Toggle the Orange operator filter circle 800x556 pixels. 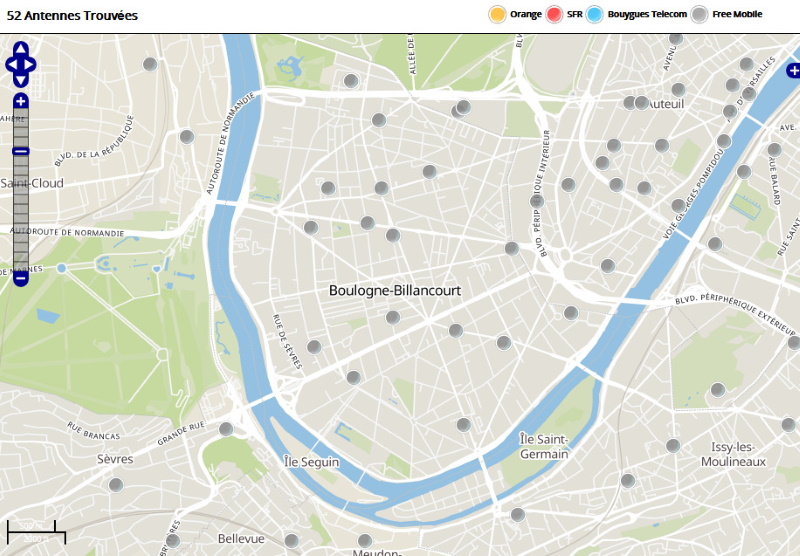(x=497, y=14)
